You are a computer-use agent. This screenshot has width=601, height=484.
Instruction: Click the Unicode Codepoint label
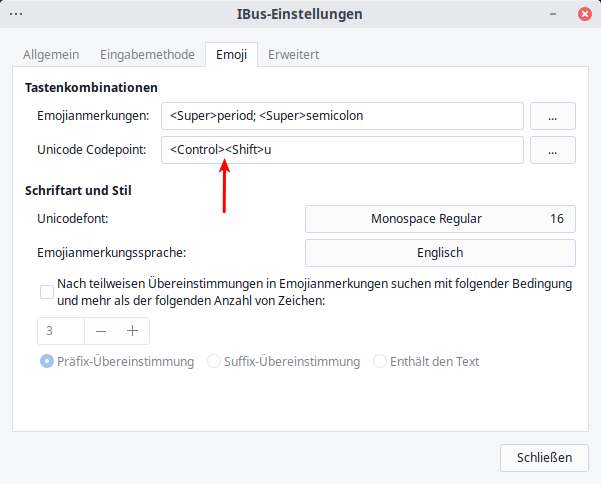point(92,150)
